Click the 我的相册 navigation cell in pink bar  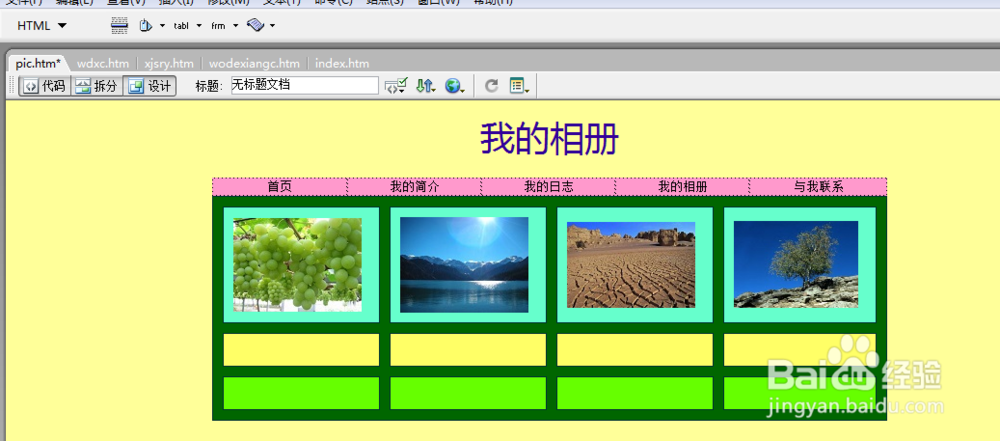(x=682, y=187)
